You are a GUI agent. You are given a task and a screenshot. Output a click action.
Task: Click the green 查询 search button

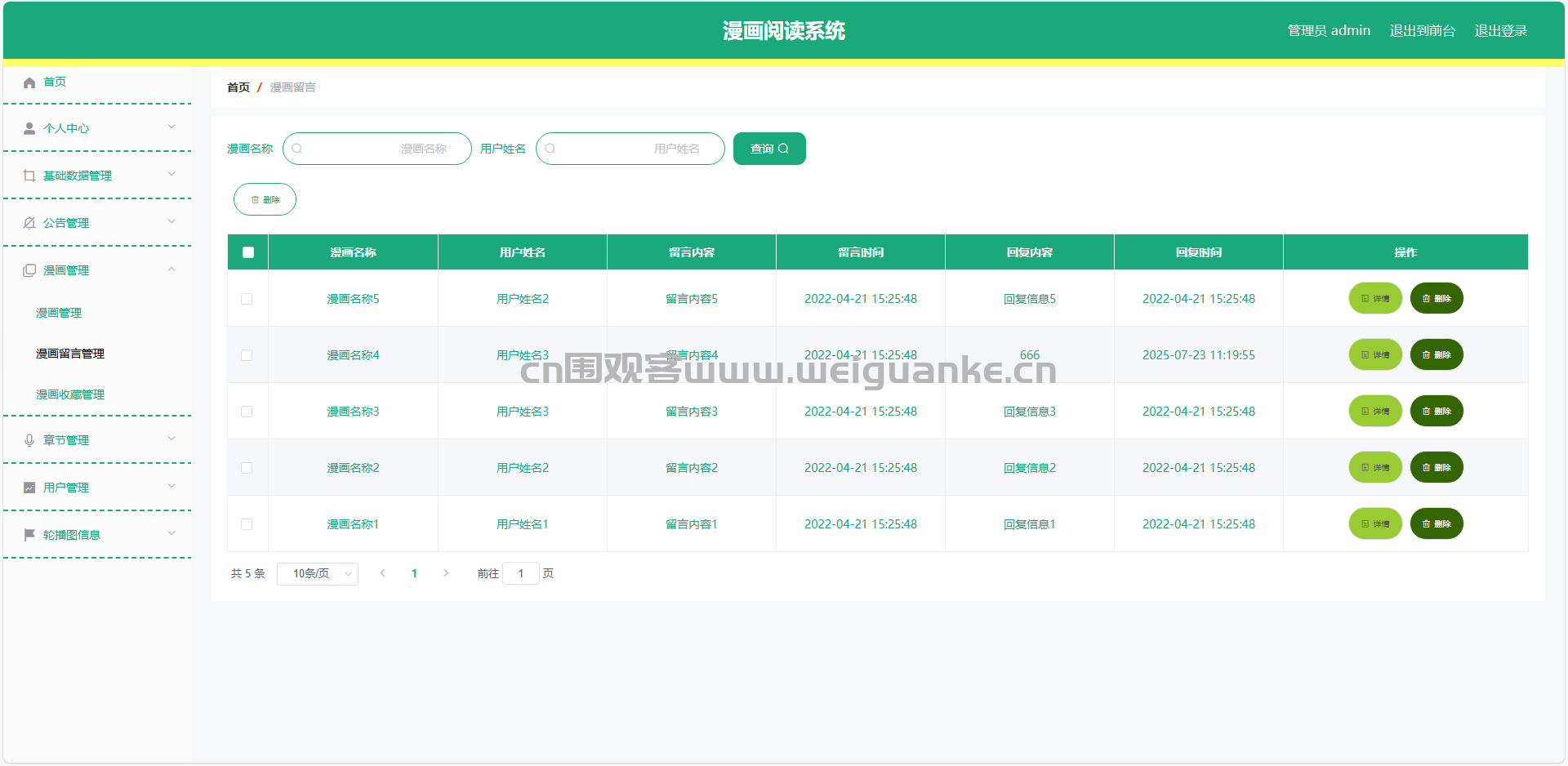(769, 149)
